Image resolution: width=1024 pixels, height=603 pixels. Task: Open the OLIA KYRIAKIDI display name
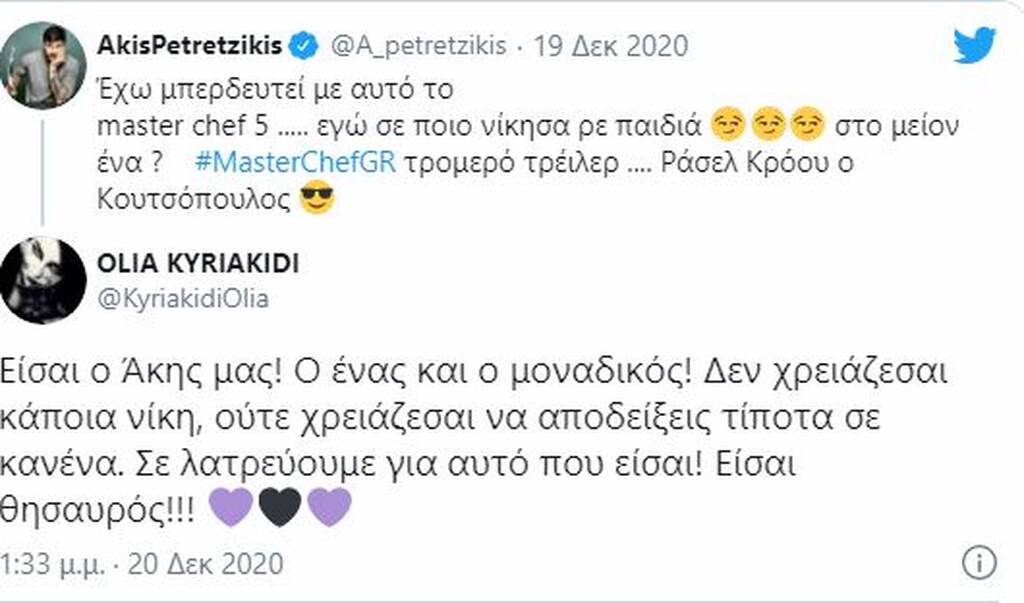(198, 263)
